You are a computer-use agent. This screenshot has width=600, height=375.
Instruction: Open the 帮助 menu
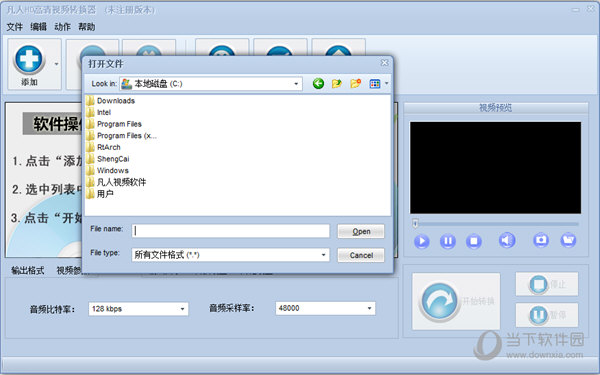point(86,27)
